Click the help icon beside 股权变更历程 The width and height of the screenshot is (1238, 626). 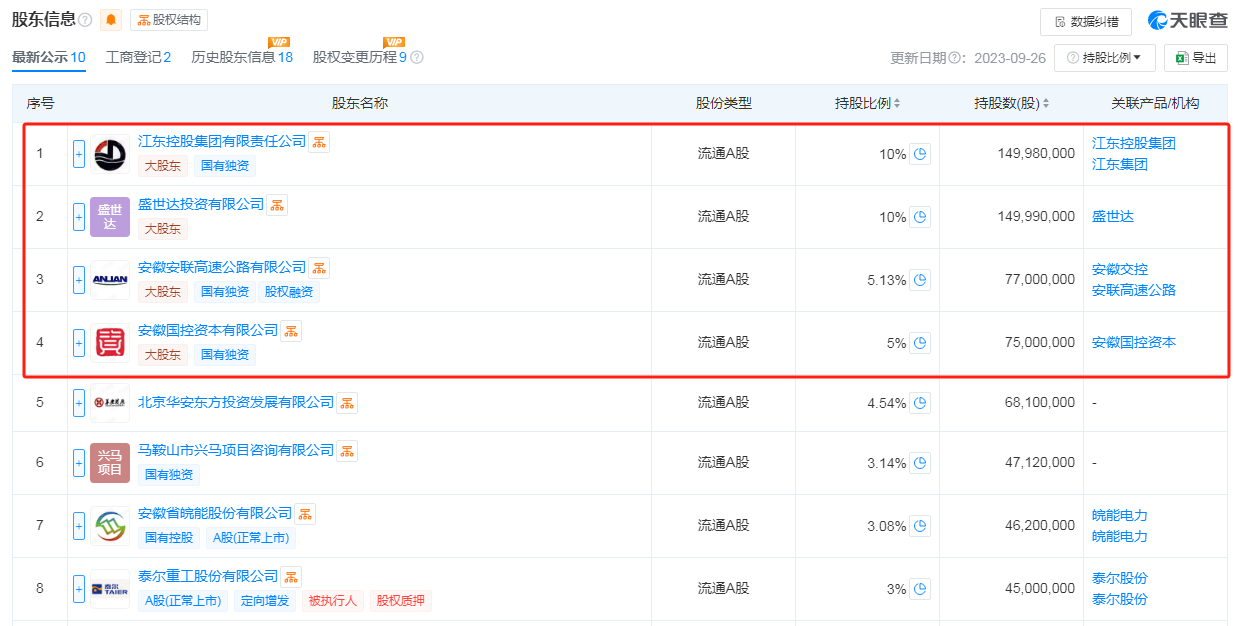[417, 58]
